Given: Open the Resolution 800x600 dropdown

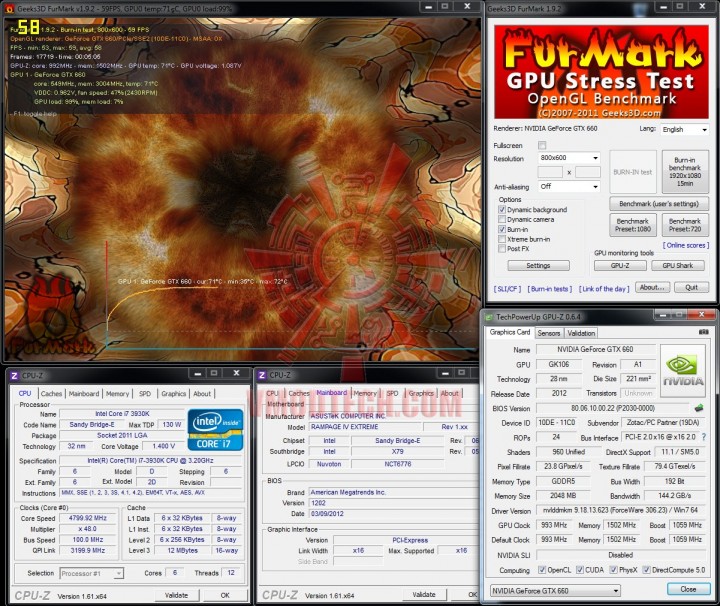Looking at the screenshot, I should point(569,157).
